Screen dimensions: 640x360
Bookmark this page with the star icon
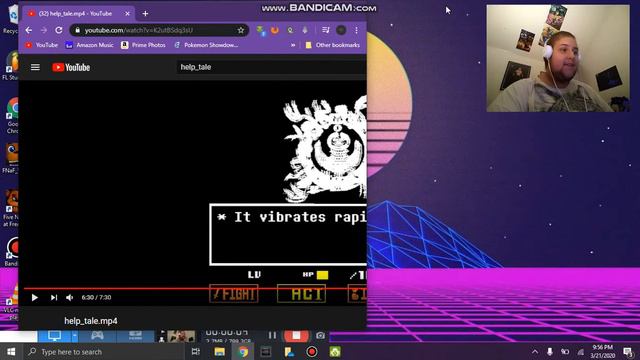click(x=241, y=30)
